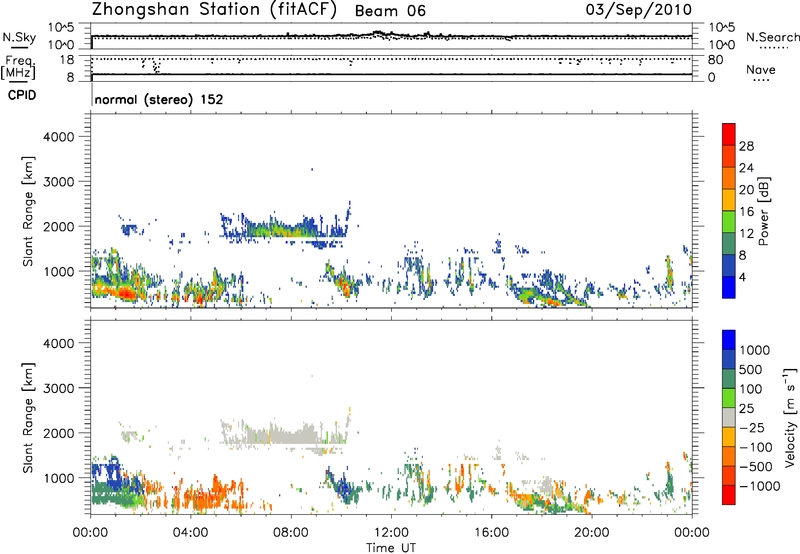
Task: Pick the yellow segment of power color bar
Action: 729,199
